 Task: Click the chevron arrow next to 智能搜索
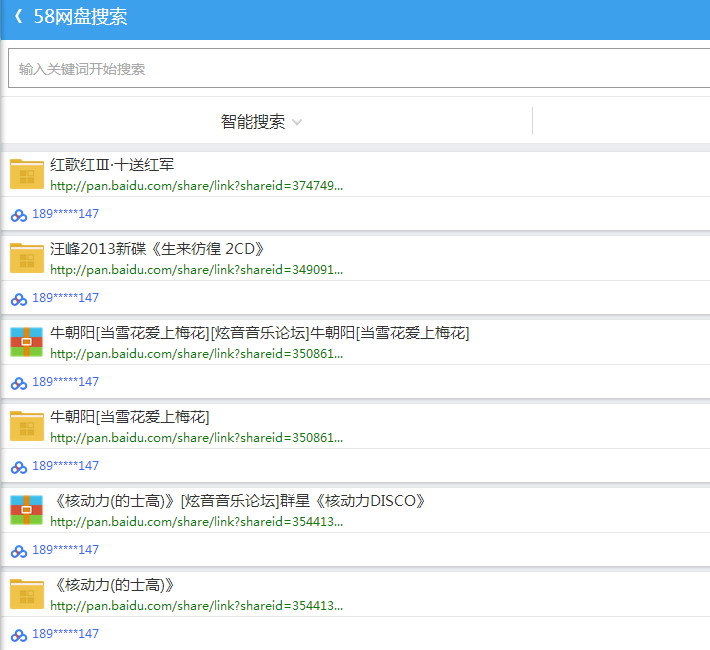point(297,123)
